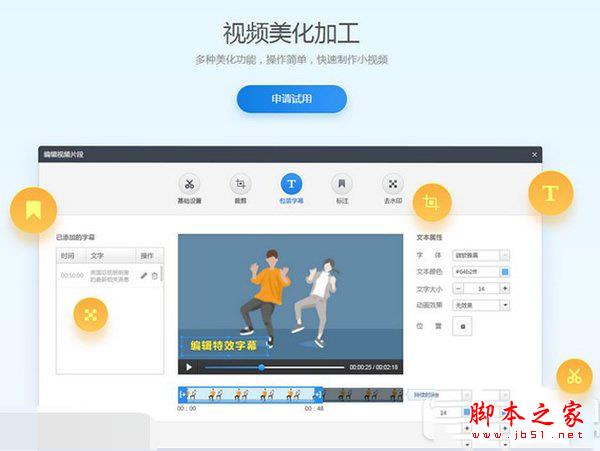Click the 位置 position selector box
Image resolution: width=600 pixels, height=451 pixels.
point(462,326)
